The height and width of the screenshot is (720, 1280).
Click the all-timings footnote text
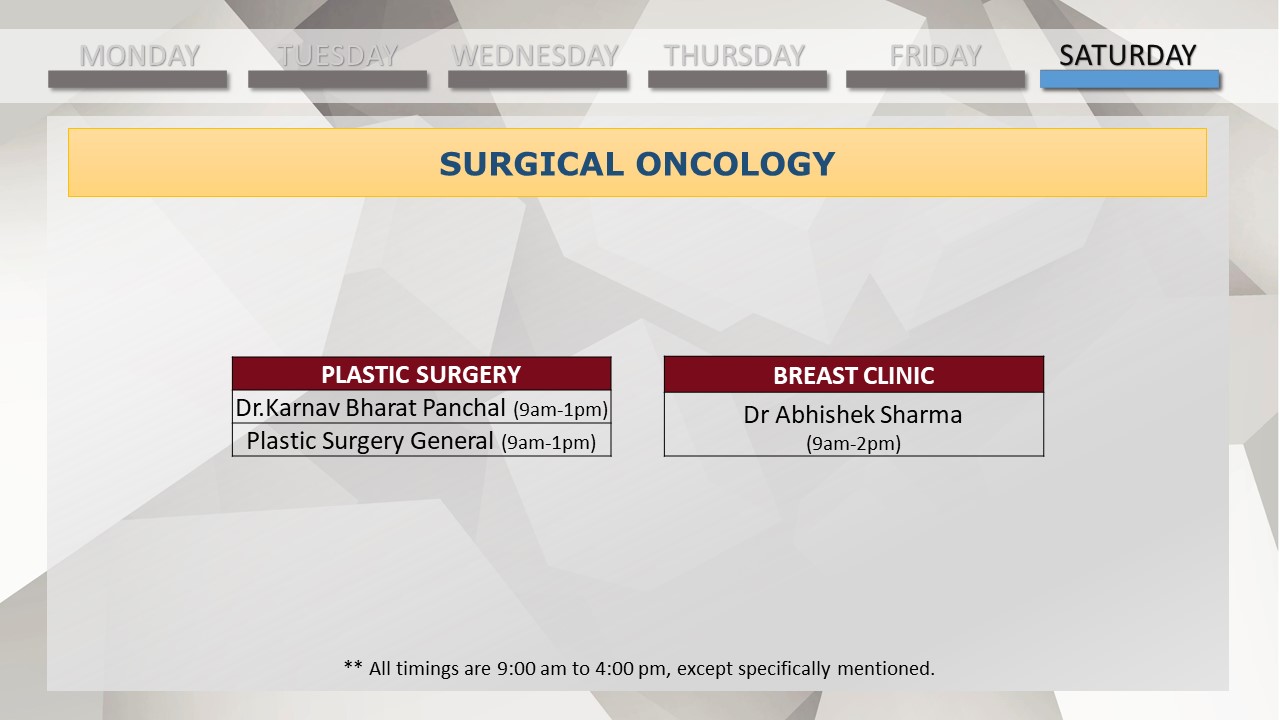point(639,668)
